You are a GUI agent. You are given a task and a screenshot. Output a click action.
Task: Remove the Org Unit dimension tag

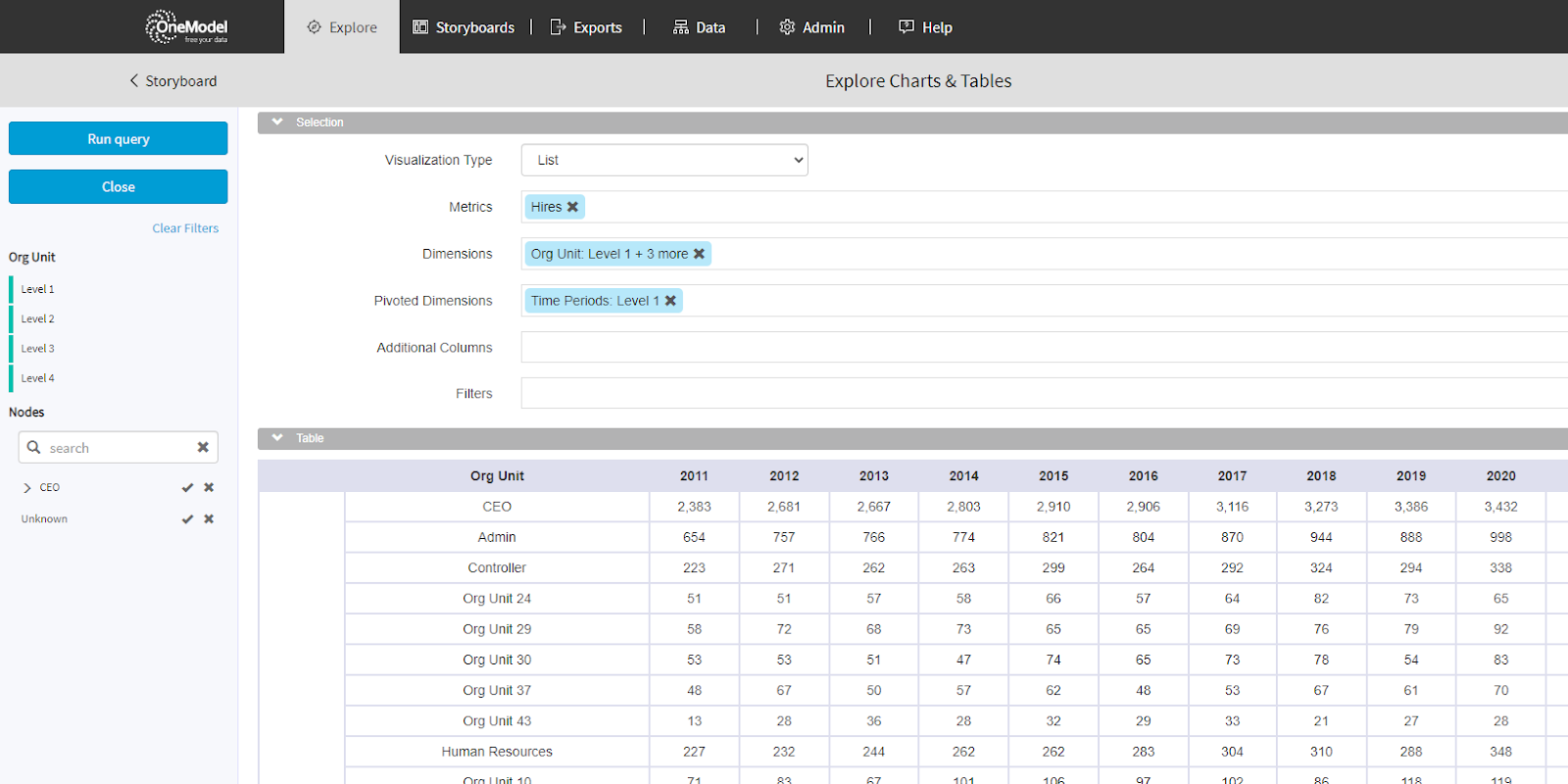click(x=699, y=254)
